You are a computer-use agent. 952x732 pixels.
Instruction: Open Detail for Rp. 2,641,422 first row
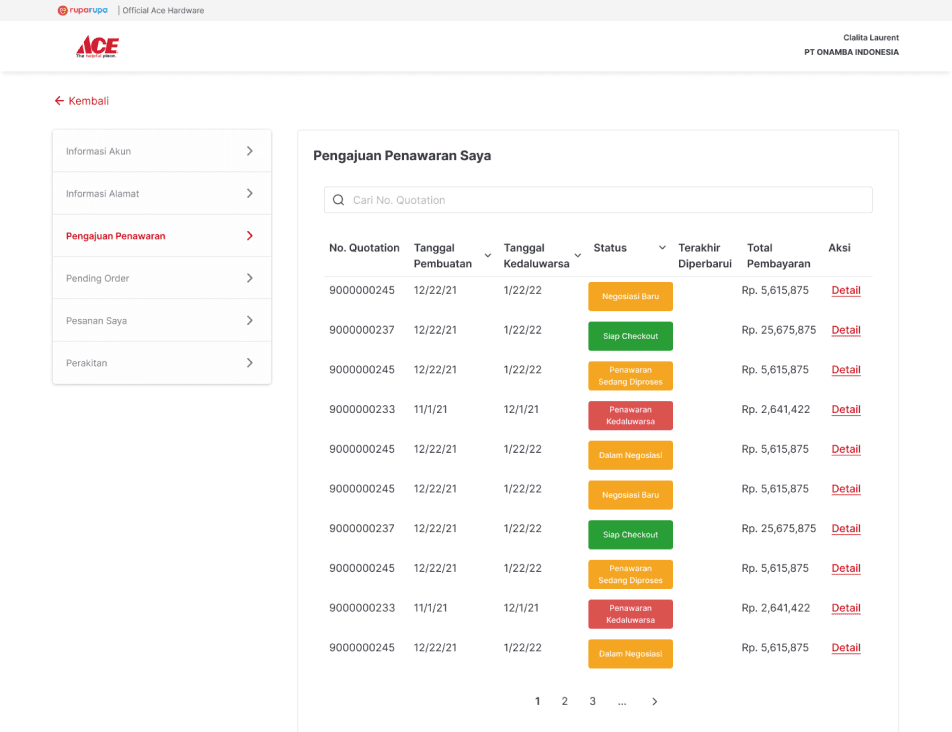(846, 409)
